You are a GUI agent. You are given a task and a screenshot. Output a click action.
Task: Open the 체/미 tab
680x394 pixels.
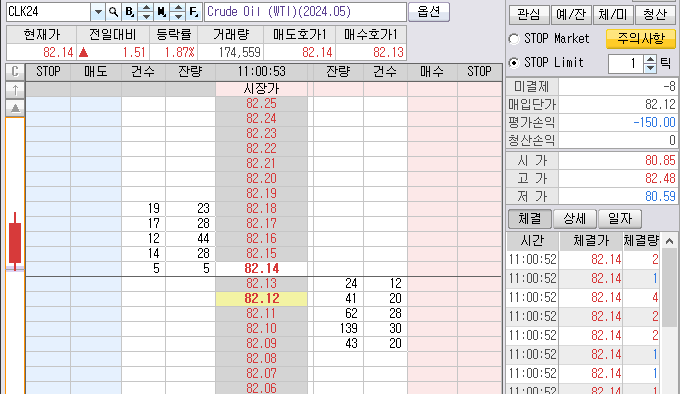point(612,15)
